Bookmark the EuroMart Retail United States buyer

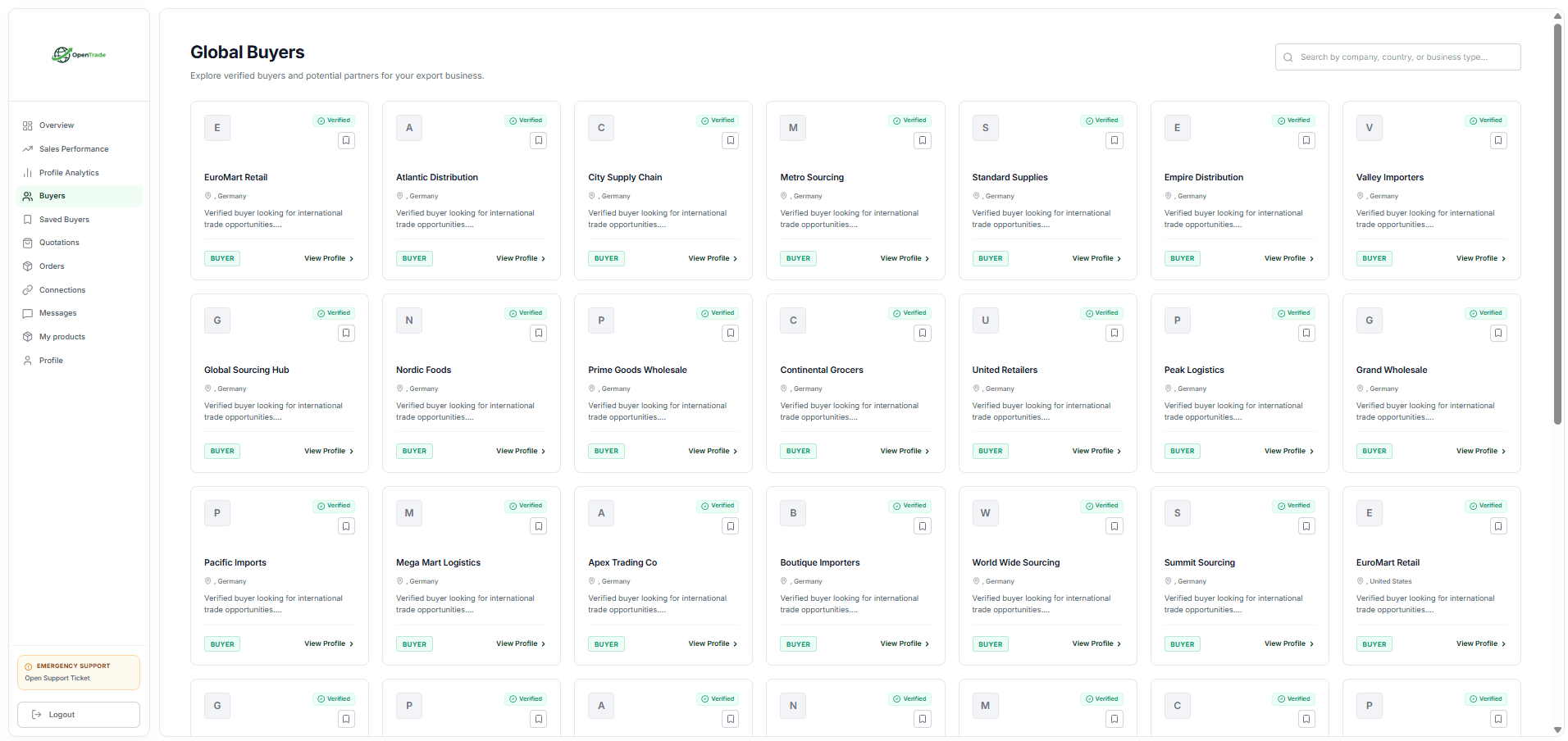click(1498, 526)
